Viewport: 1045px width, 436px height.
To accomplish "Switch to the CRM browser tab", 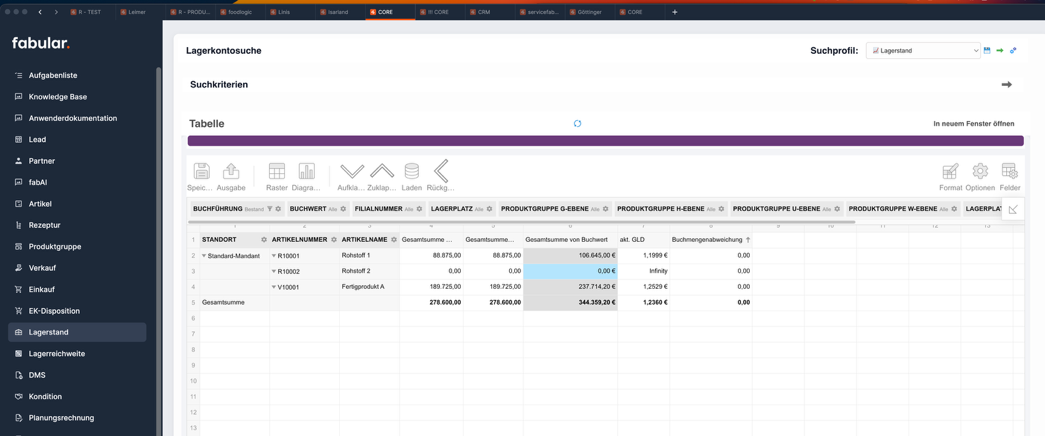I will (483, 12).
